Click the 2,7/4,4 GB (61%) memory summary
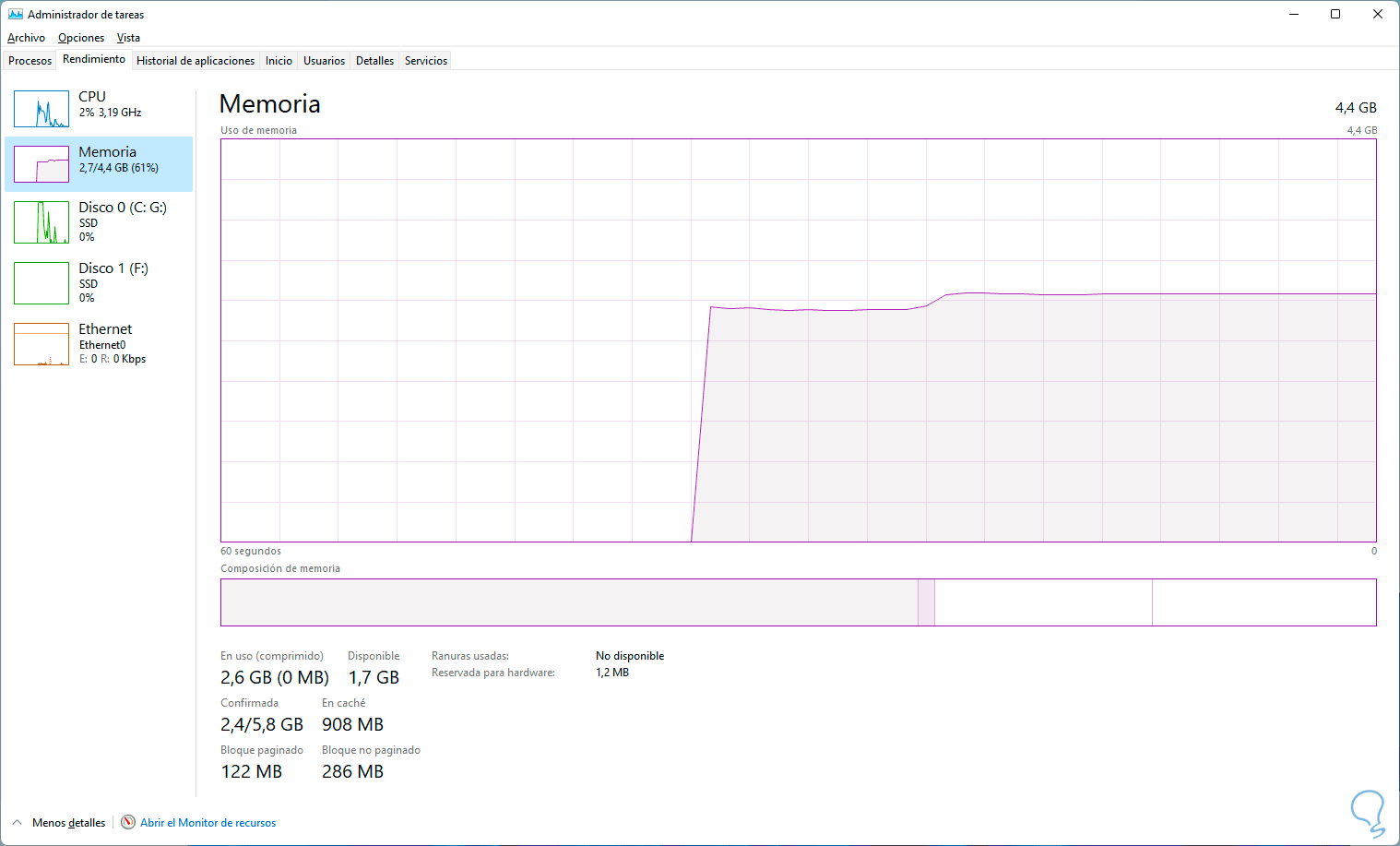 tap(119, 168)
